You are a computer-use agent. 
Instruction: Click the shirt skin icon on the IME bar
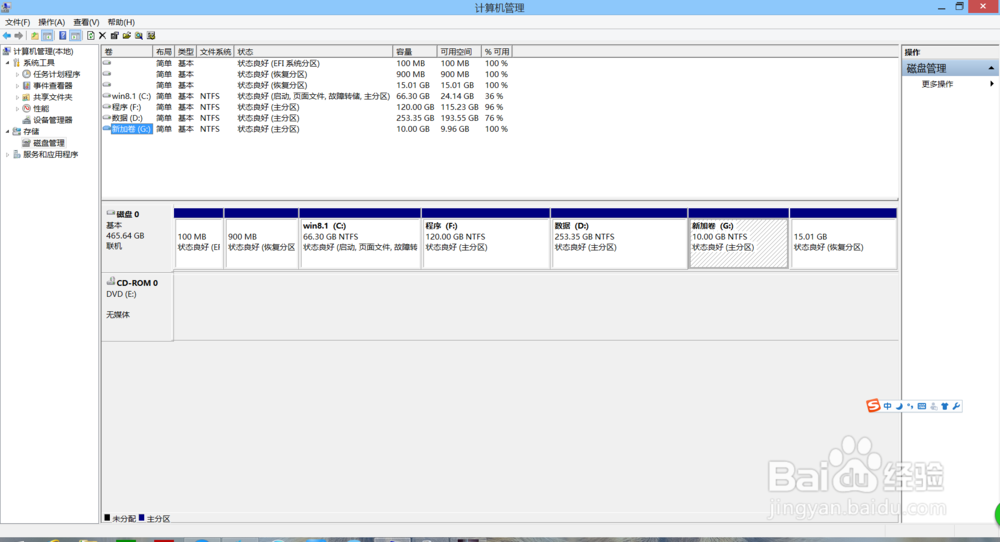(945, 406)
